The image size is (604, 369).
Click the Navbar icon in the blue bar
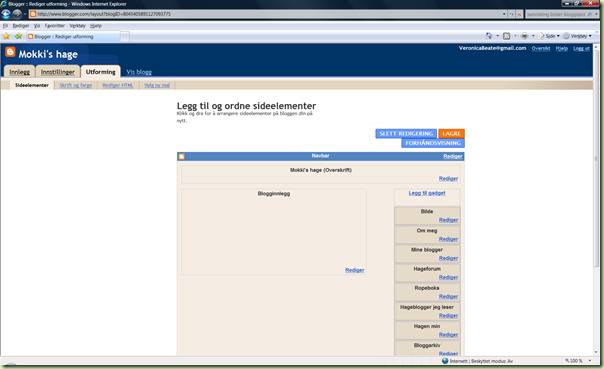pyautogui.click(x=182, y=156)
